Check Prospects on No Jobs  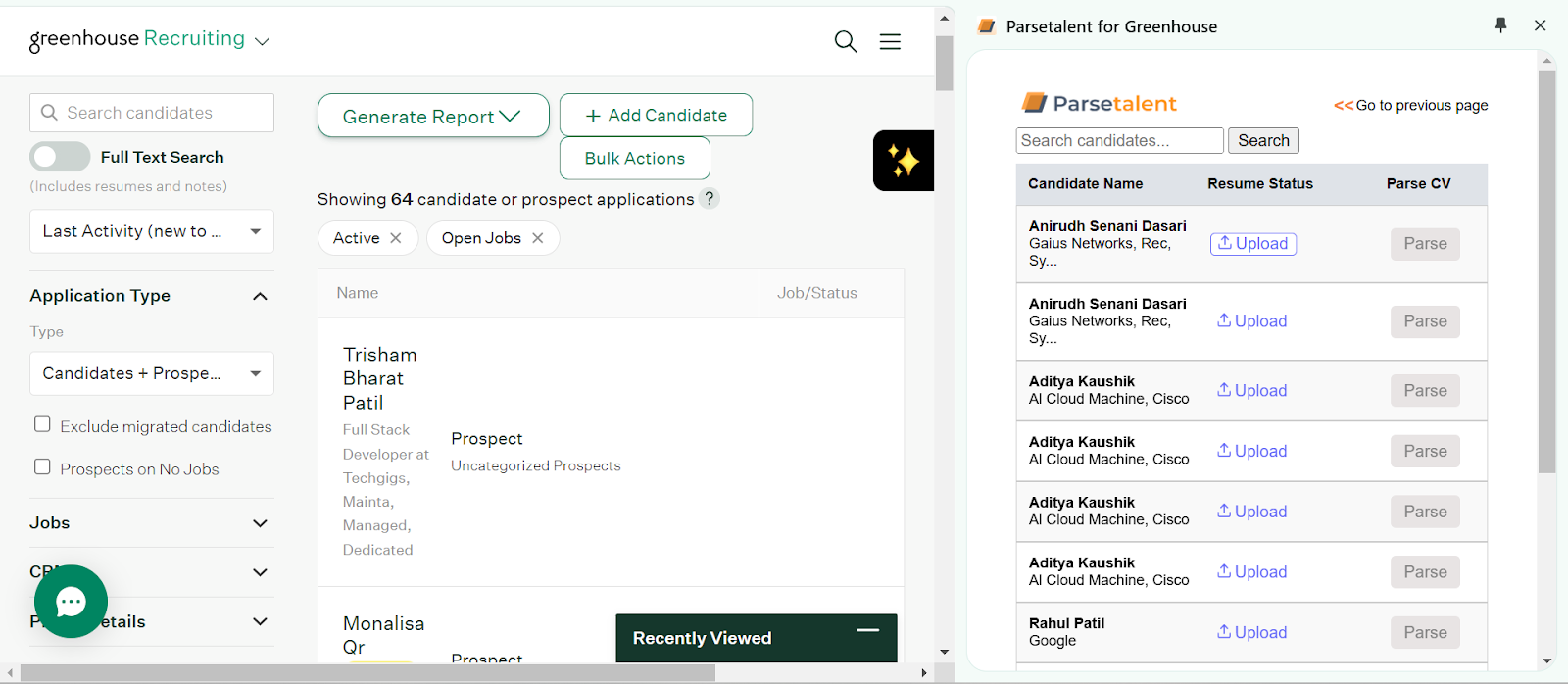[42, 466]
